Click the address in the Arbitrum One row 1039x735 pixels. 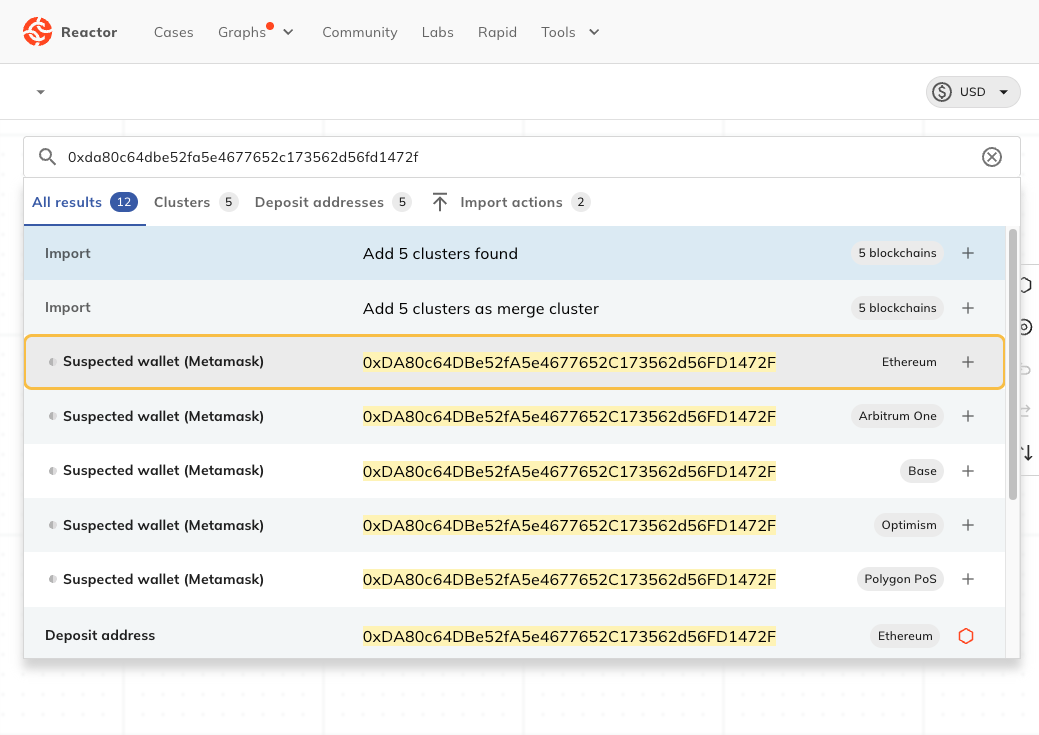pyautogui.click(x=569, y=417)
